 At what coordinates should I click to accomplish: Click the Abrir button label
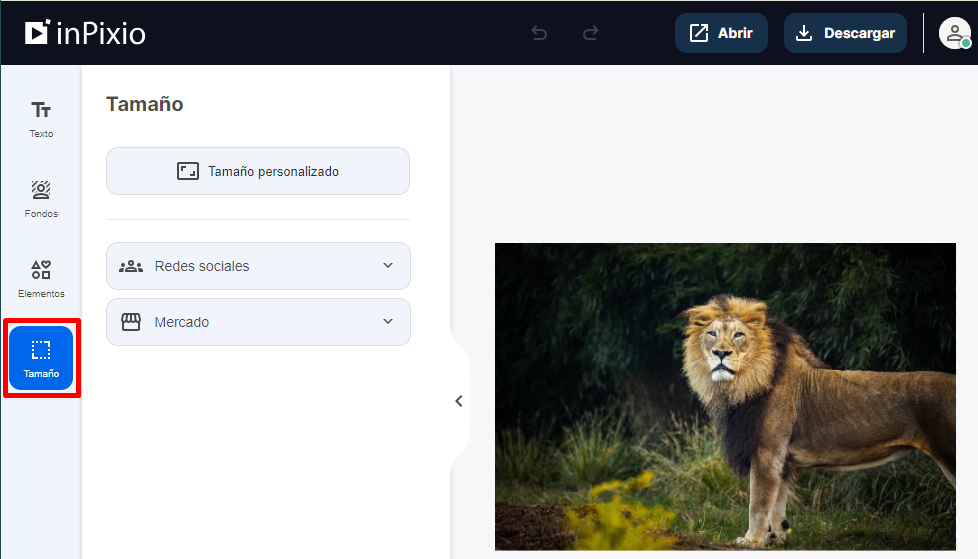coord(735,33)
